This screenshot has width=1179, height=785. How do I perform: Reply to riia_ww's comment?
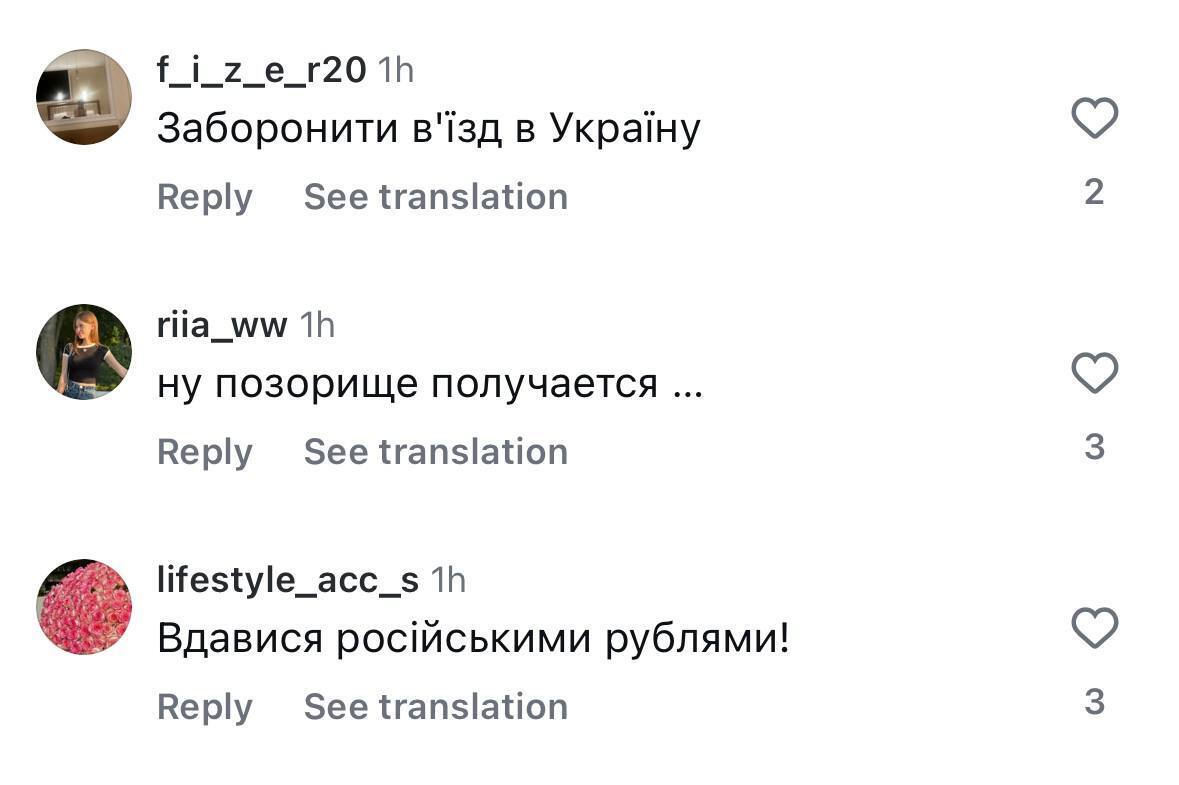tap(205, 451)
